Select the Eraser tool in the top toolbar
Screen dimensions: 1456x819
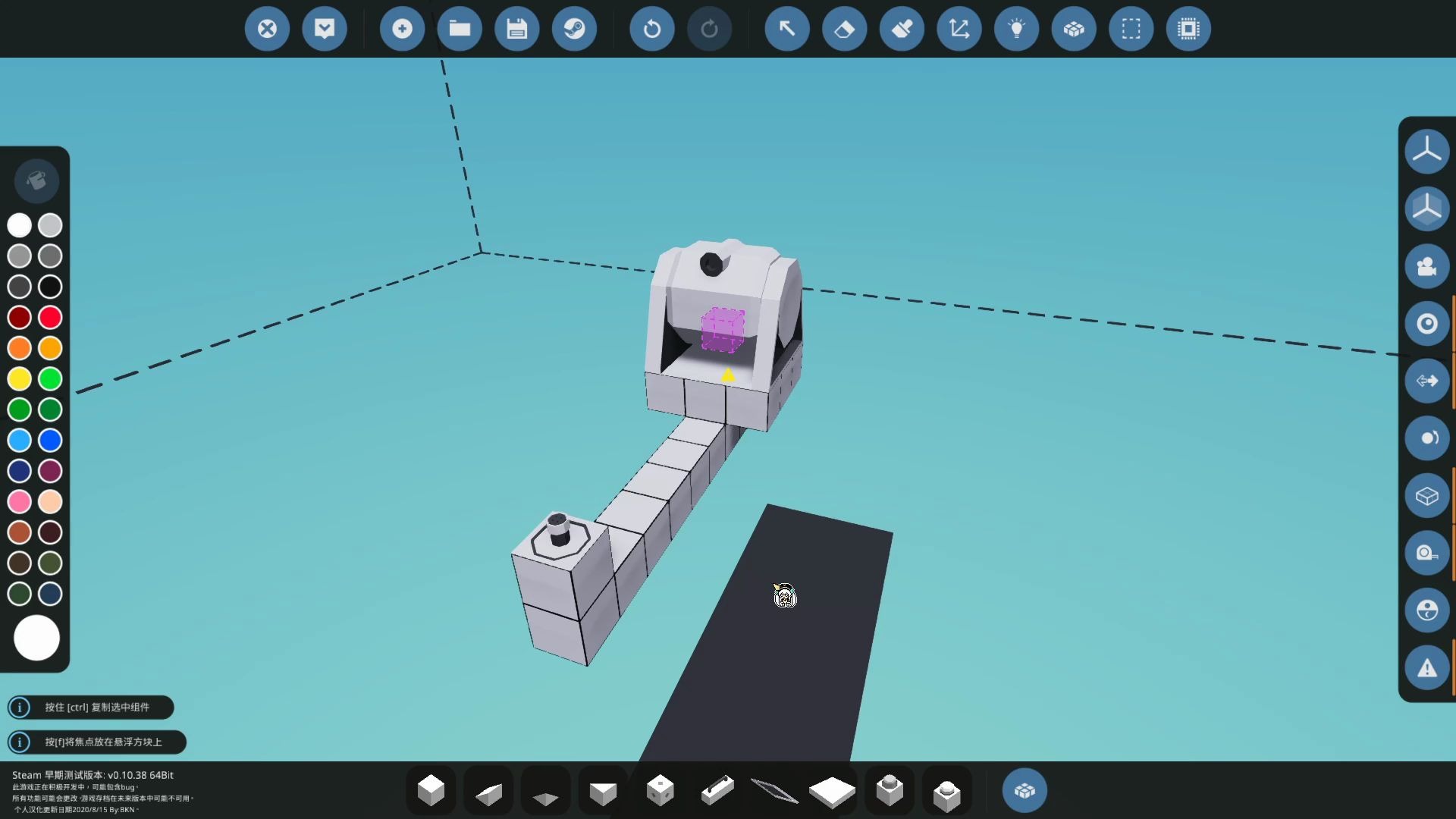point(844,29)
